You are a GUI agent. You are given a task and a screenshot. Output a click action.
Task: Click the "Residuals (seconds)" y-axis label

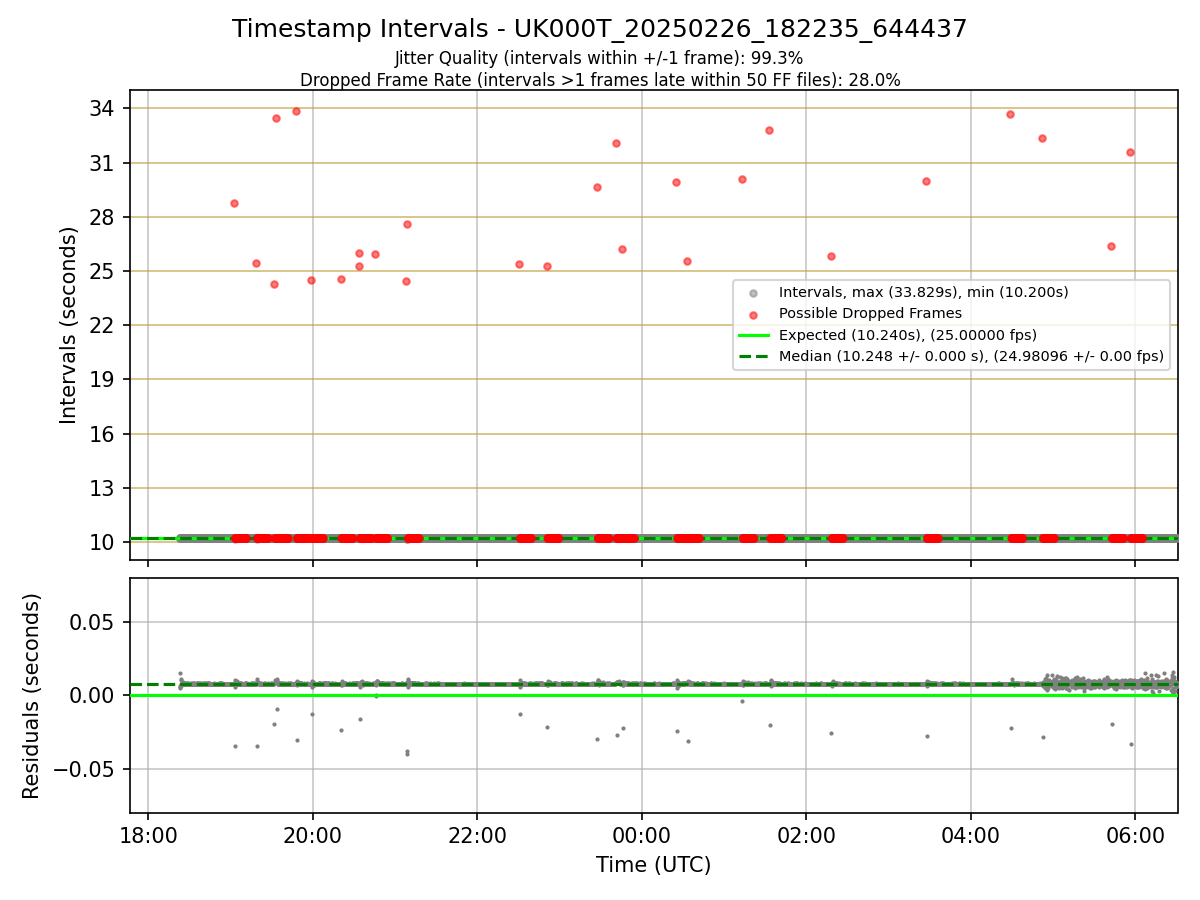pos(31,695)
